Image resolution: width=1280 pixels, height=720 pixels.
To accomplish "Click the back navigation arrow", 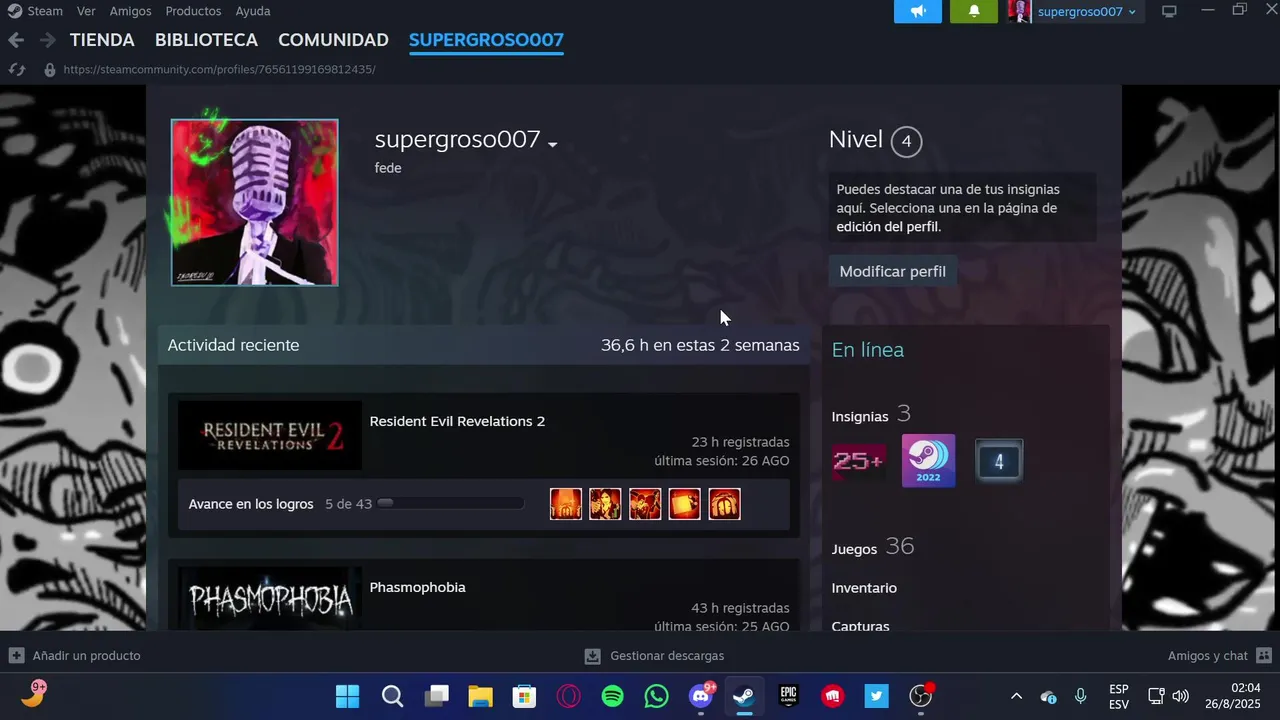I will tap(16, 40).
